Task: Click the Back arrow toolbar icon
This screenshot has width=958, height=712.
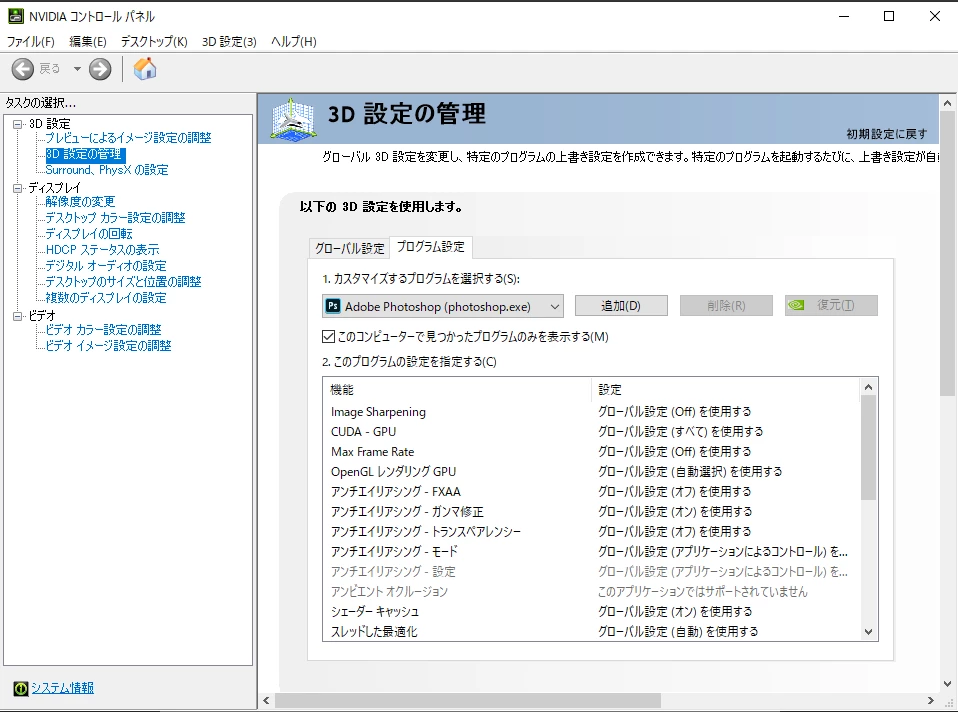Action: click(23, 69)
